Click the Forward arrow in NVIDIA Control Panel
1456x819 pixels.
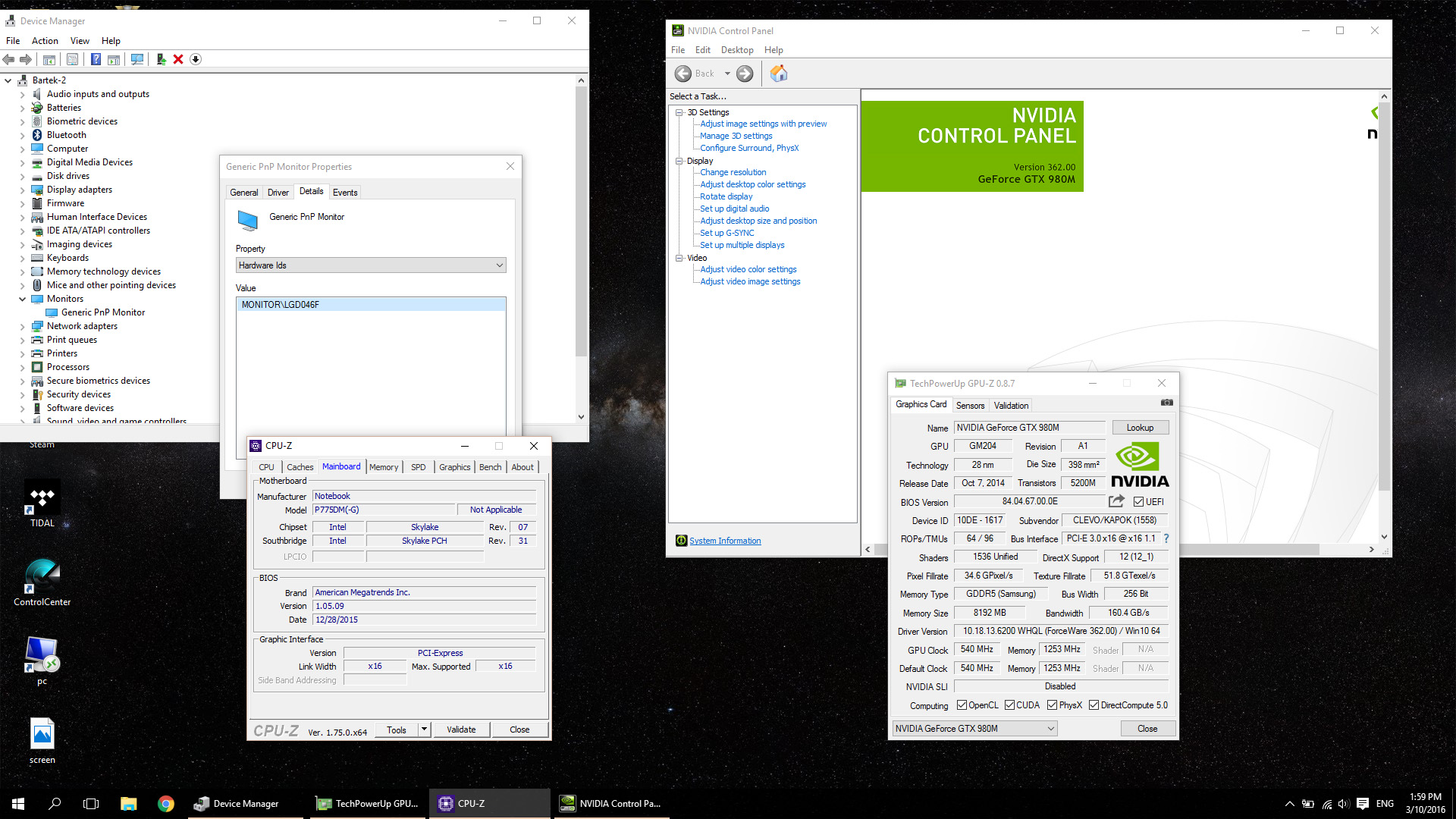[x=745, y=74]
